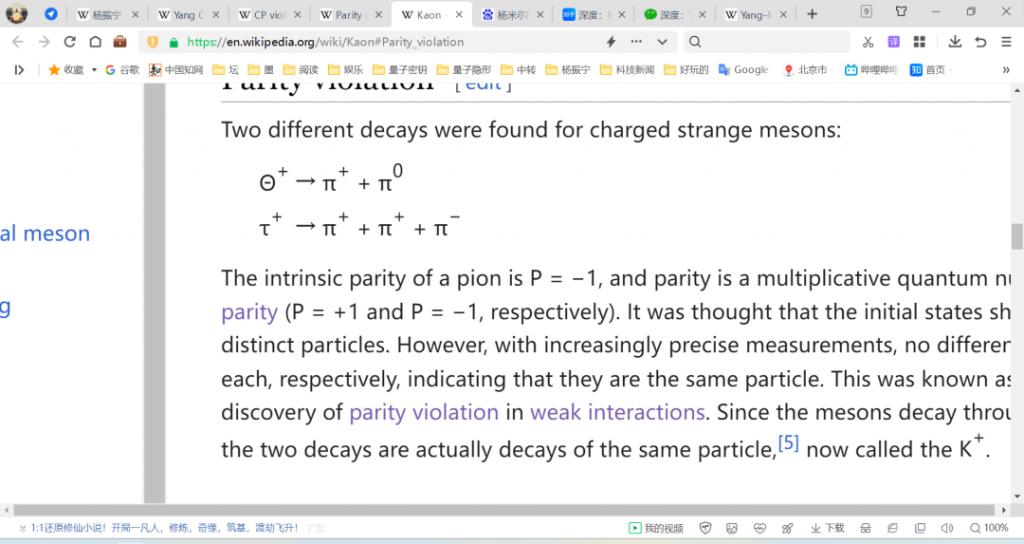Expand the bookmarks bar overflow chevron
Screen dimensions: 1024x544
pos(1006,70)
